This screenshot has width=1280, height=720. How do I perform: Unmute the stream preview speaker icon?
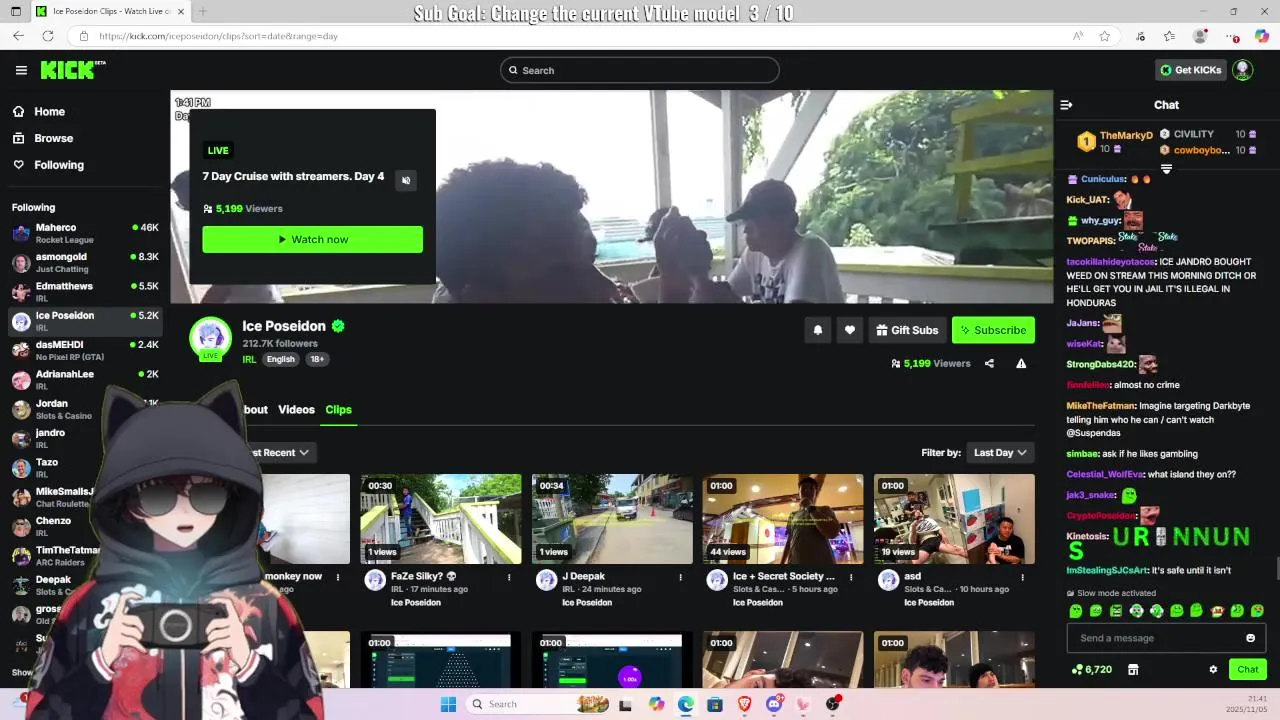pyautogui.click(x=405, y=180)
